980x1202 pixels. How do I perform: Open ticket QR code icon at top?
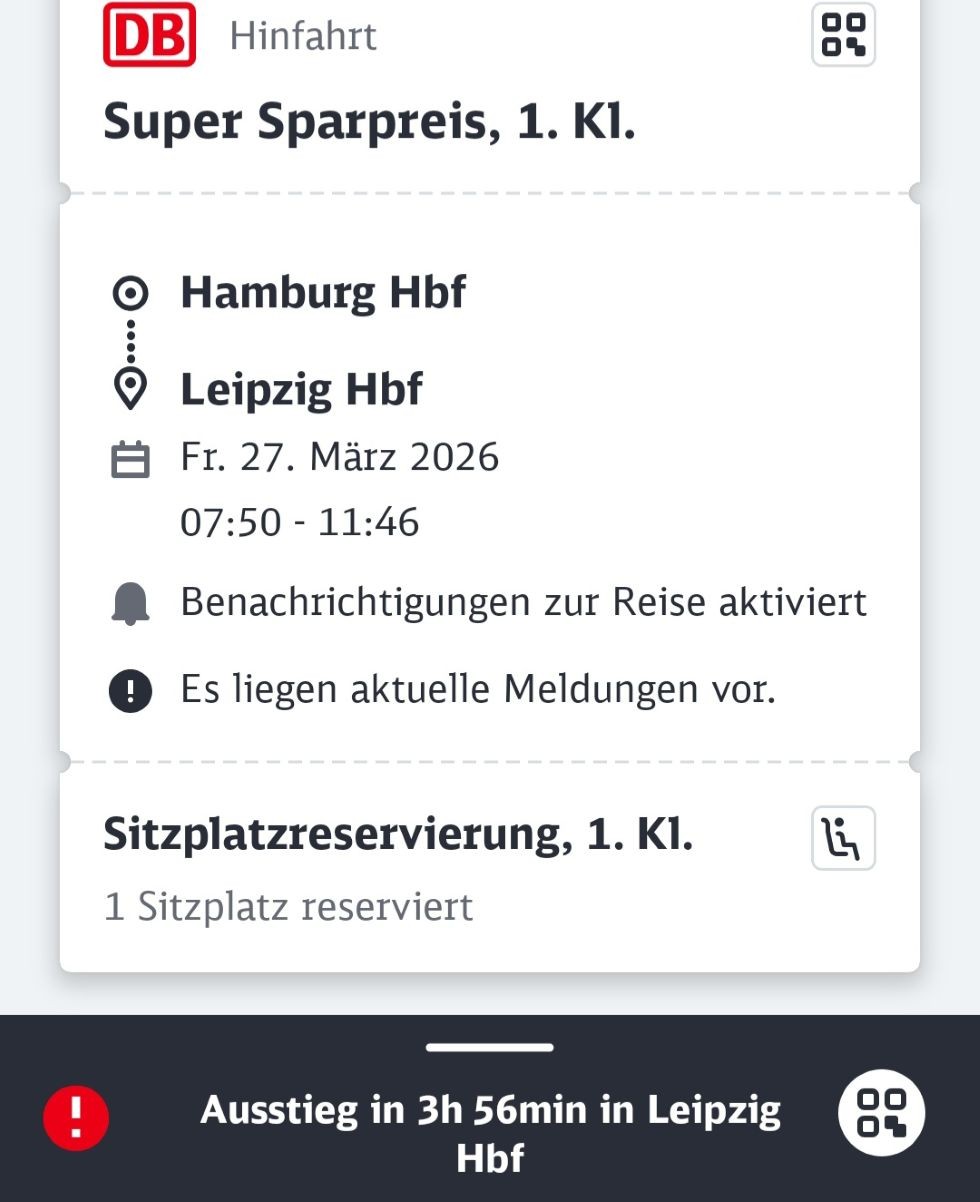tap(843, 35)
